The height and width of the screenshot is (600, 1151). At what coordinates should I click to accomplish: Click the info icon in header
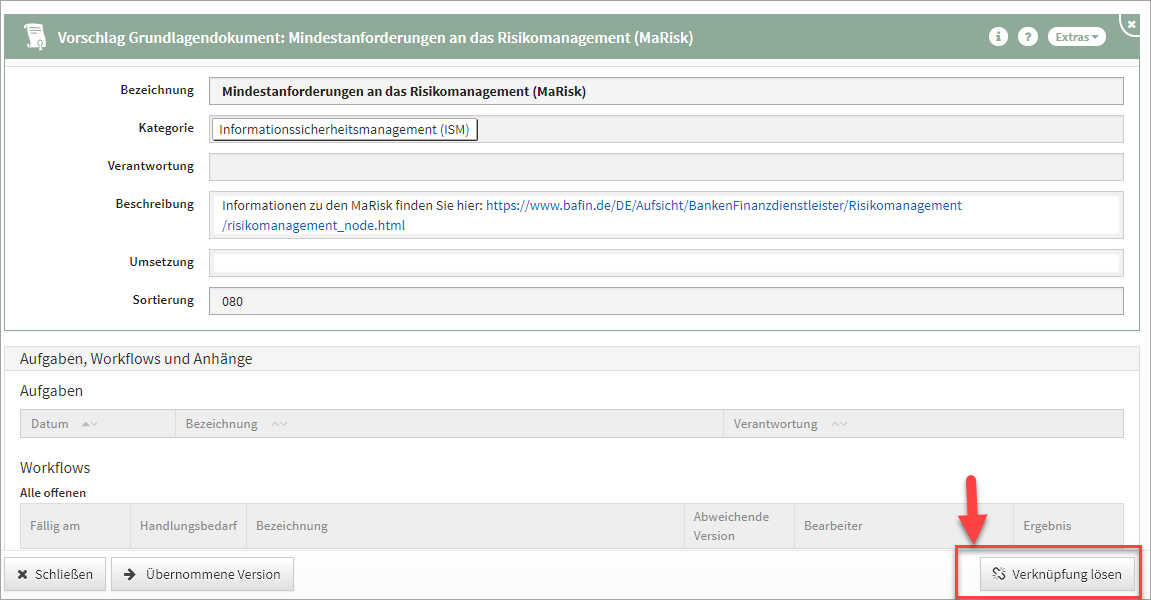pos(997,37)
